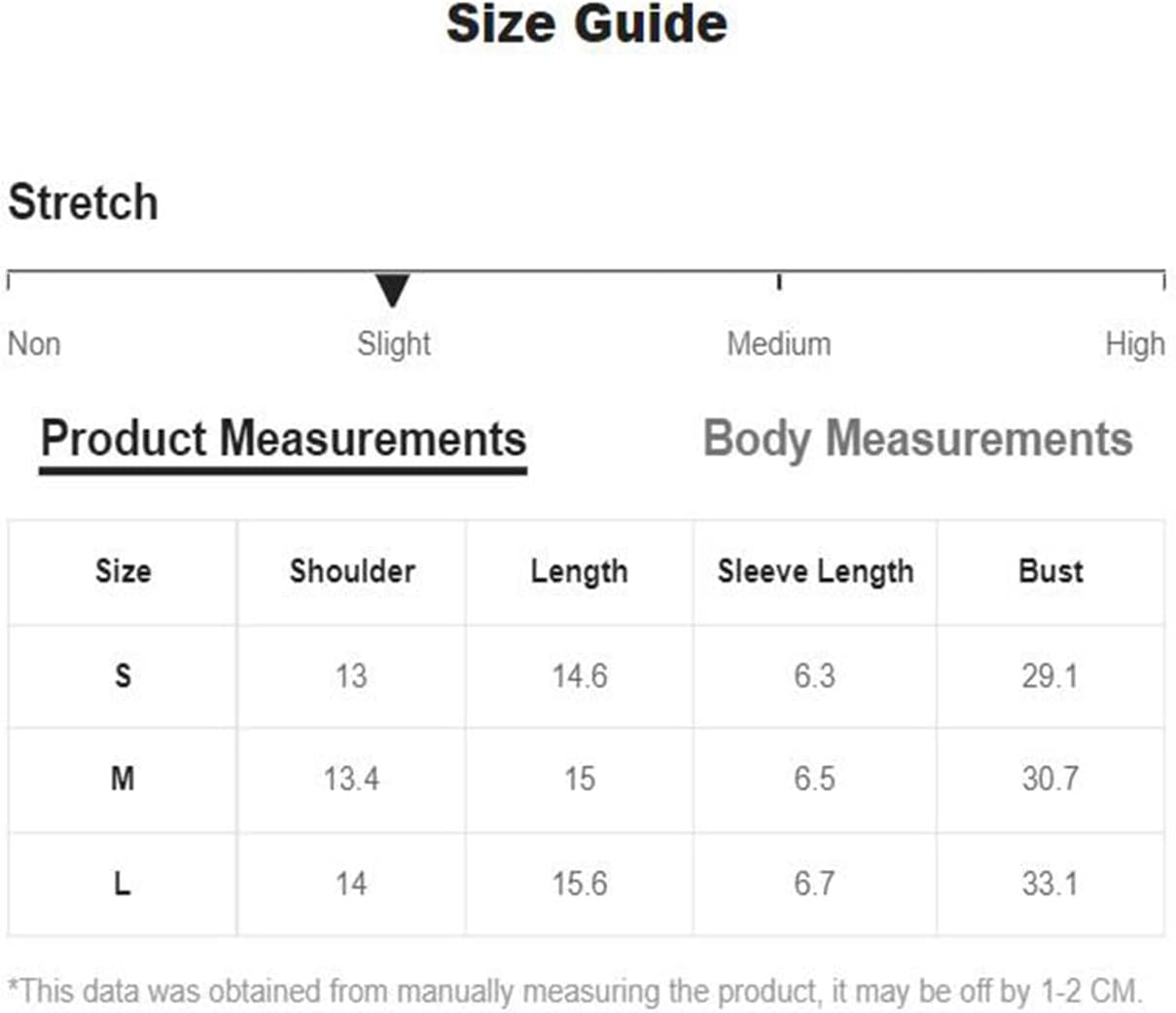Image resolution: width=1176 pixels, height=1013 pixels.
Task: Click the Length column header
Action: [x=579, y=571]
